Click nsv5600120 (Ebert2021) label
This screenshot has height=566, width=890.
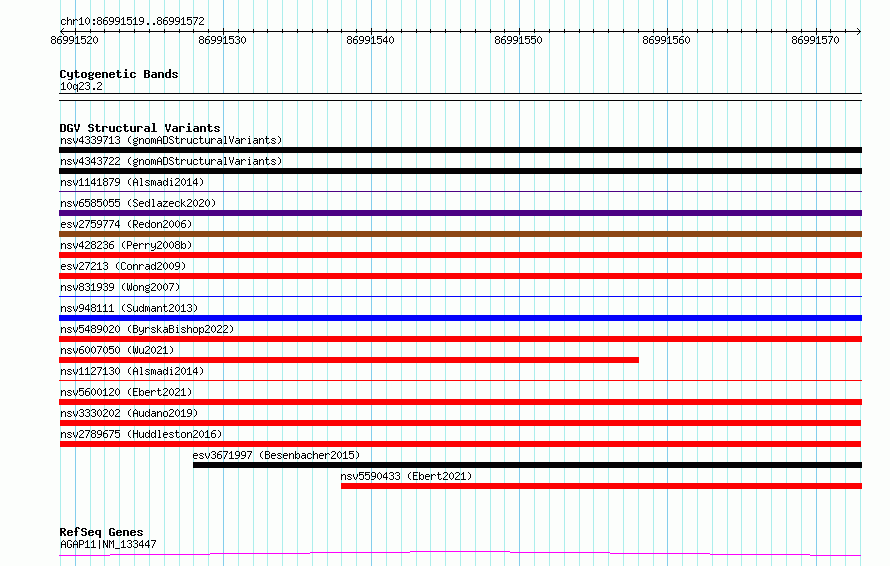click(126, 392)
